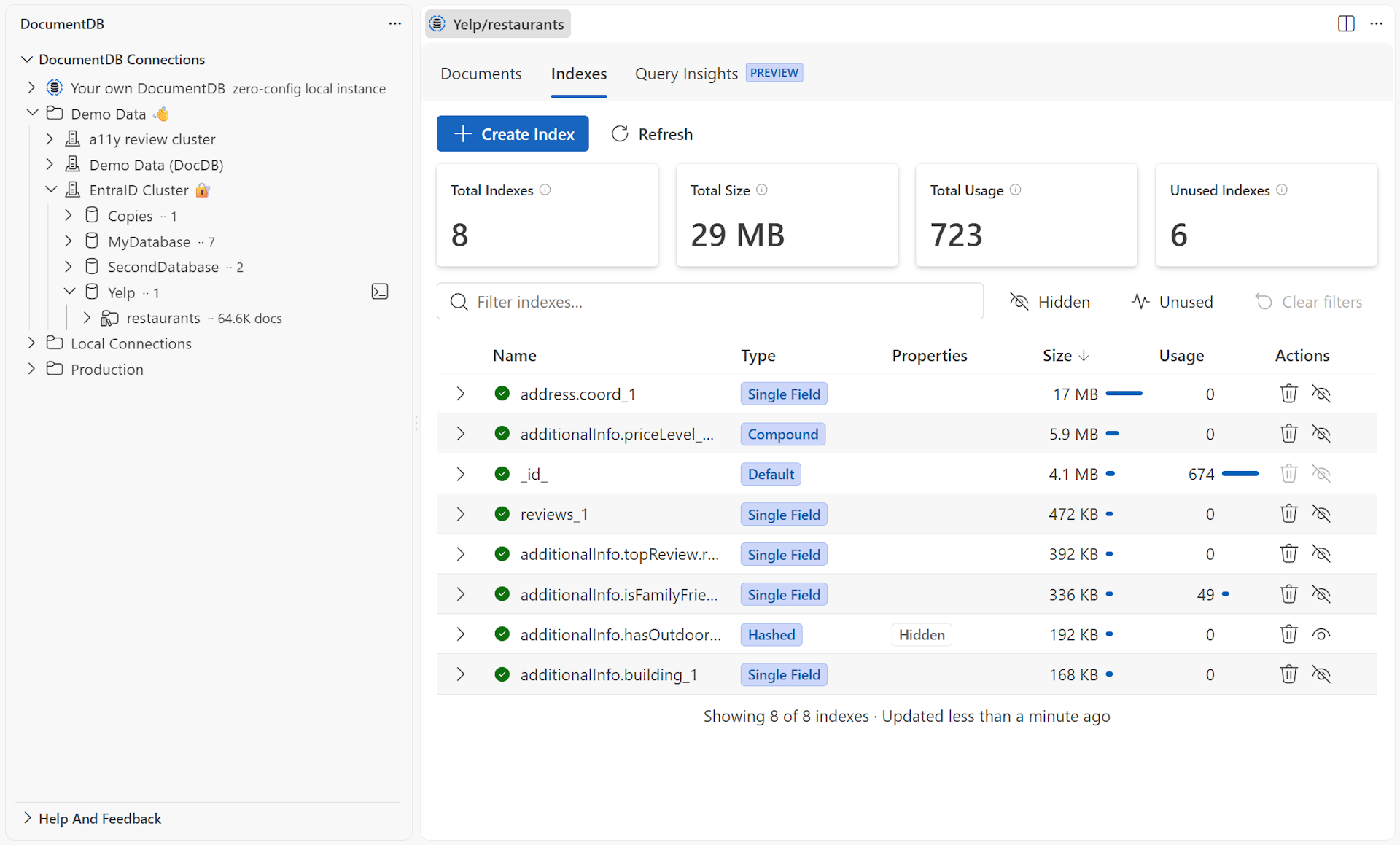1400x845 pixels.
Task: Hide the reviews_1 index
Action: pyautogui.click(x=1321, y=514)
